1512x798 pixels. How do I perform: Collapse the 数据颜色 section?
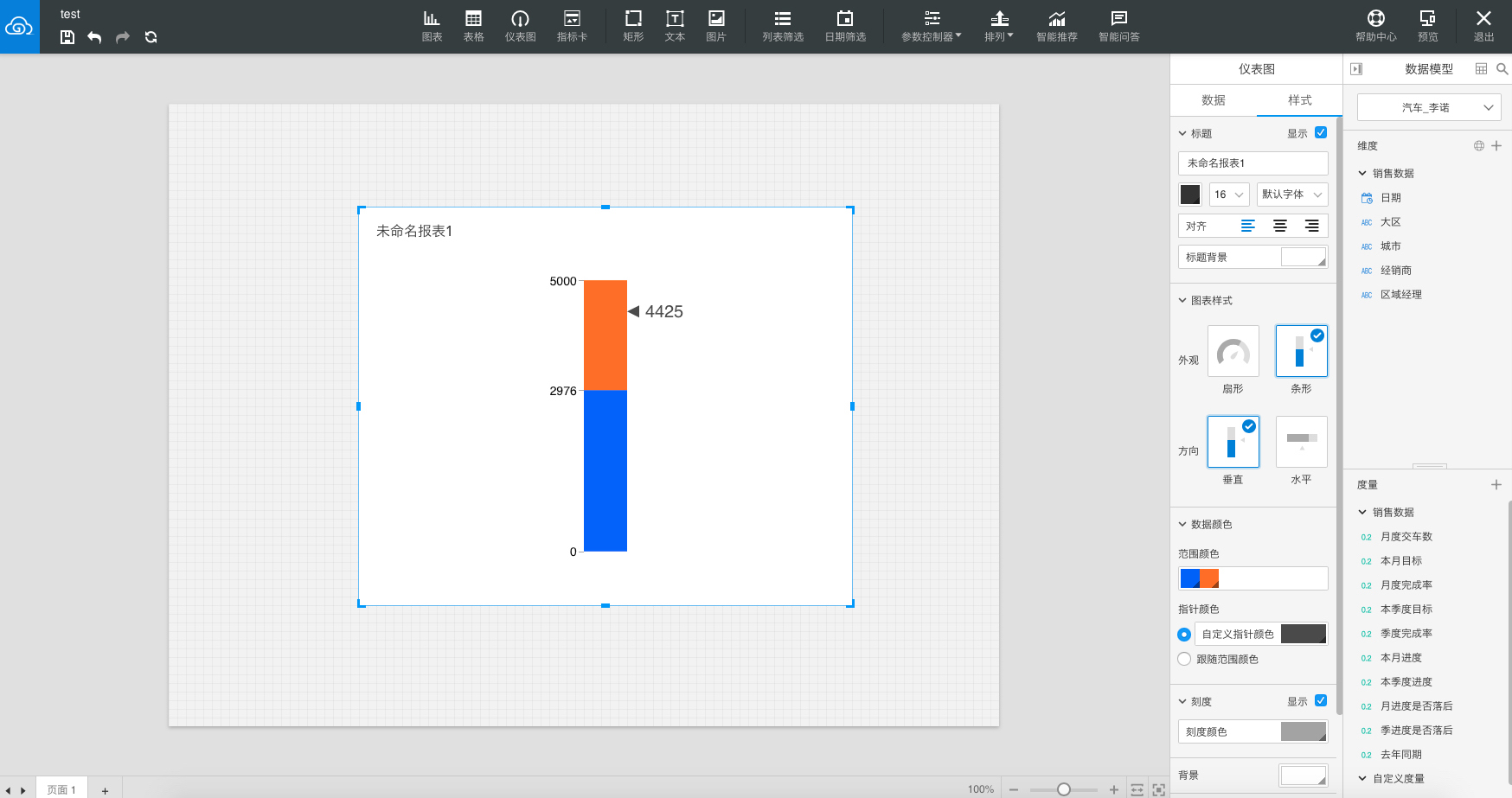1182,524
